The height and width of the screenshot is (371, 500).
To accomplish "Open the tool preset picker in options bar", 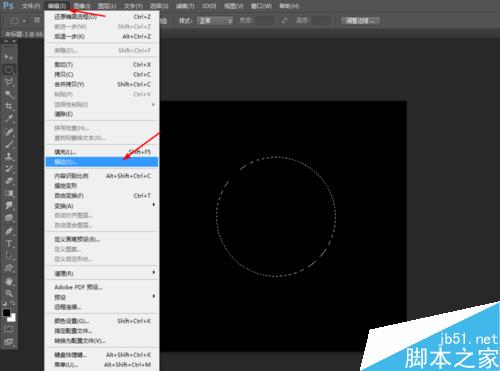I will pos(17,21).
